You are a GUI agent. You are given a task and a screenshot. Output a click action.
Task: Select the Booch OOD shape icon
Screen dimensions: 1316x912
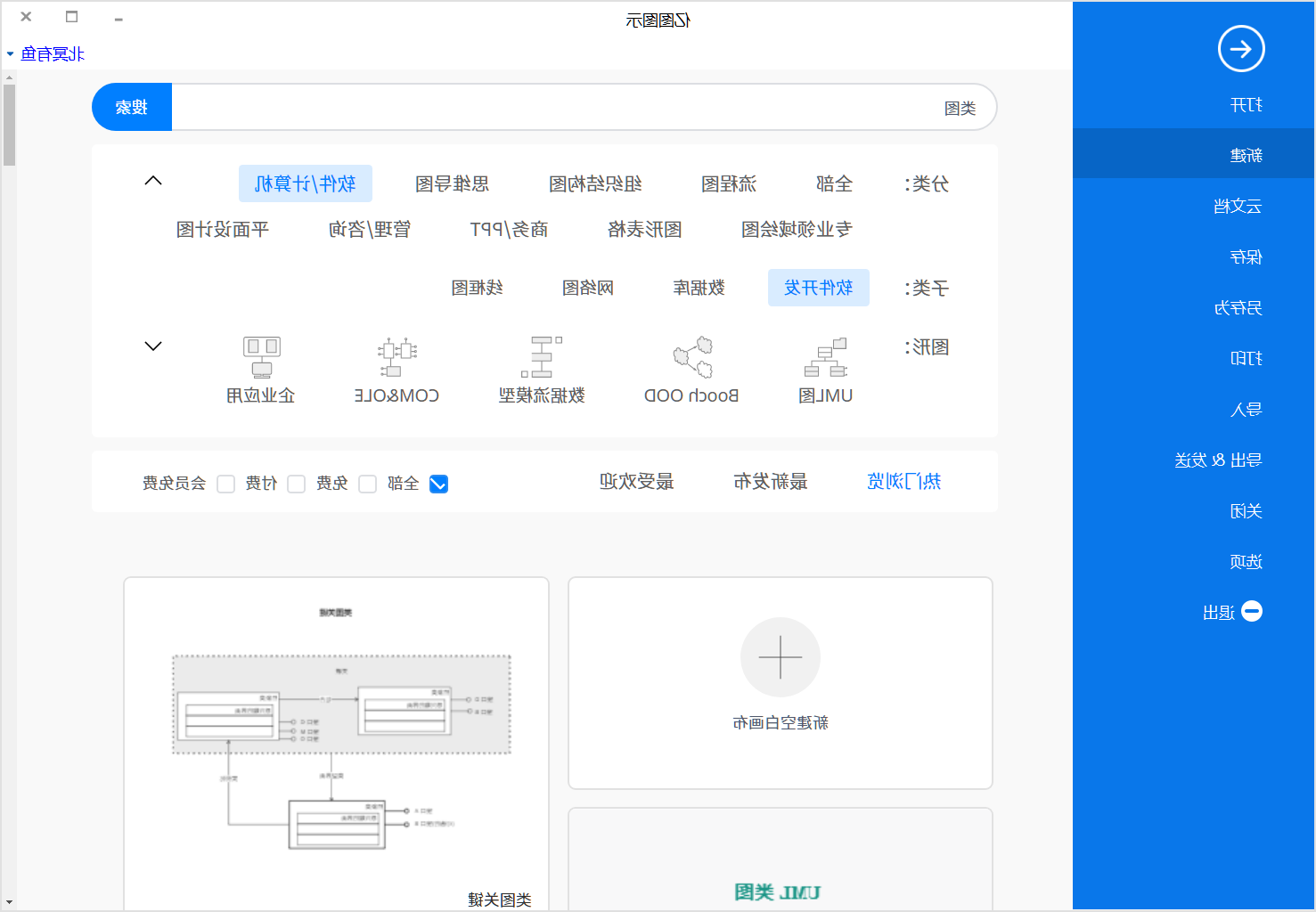[x=692, y=358]
